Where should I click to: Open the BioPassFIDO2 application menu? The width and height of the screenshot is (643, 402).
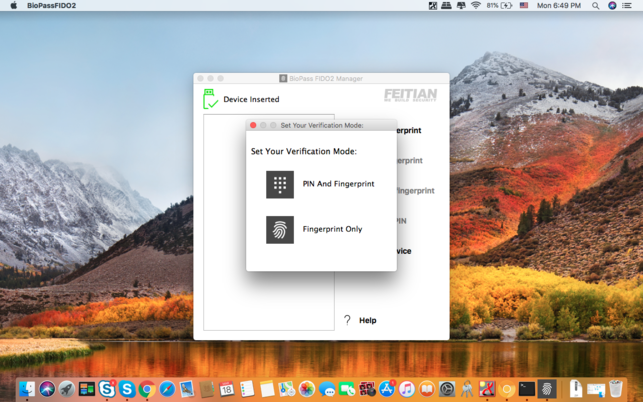(51, 5)
